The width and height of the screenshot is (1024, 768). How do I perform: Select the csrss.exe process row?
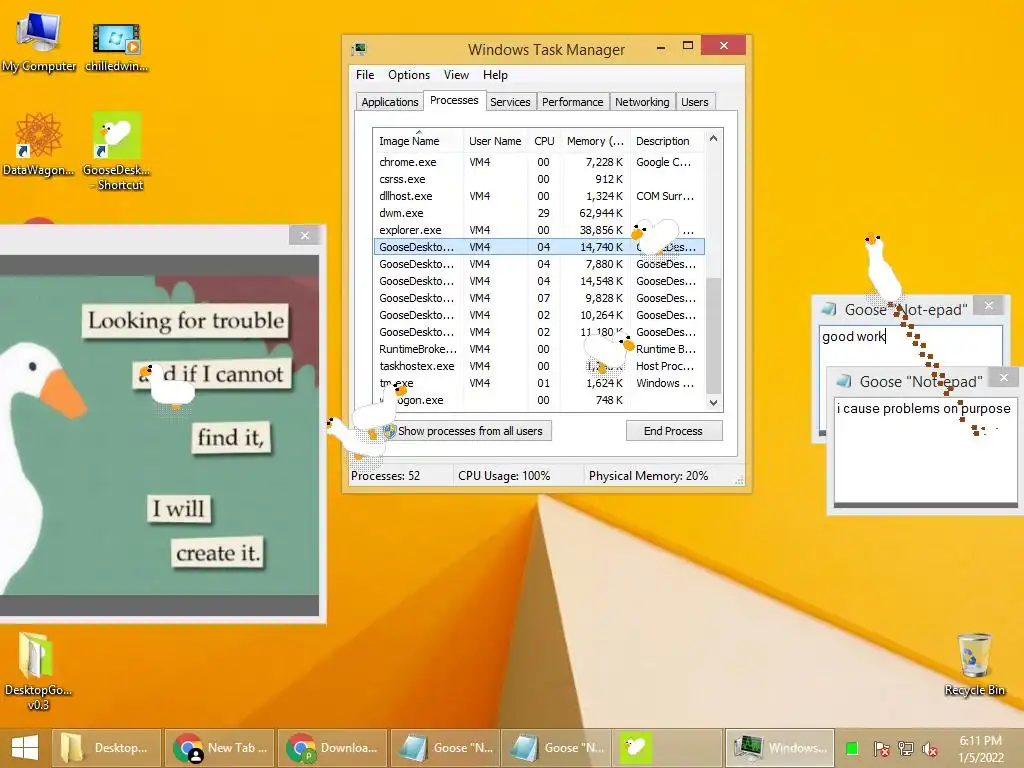point(539,179)
